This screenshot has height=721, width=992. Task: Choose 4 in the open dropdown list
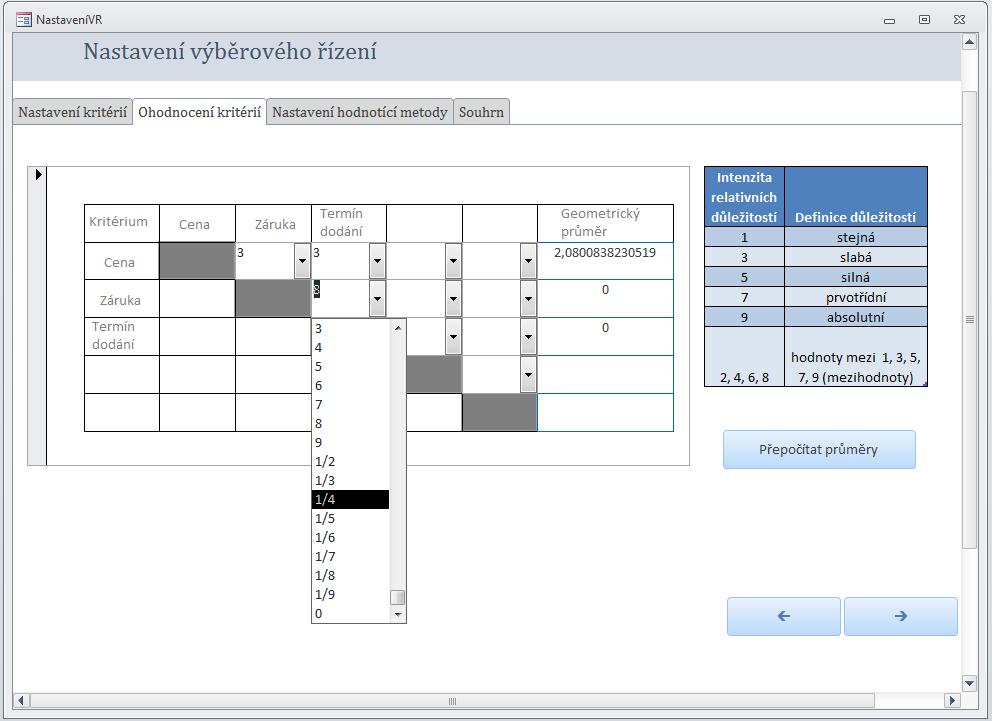pyautogui.click(x=351, y=348)
